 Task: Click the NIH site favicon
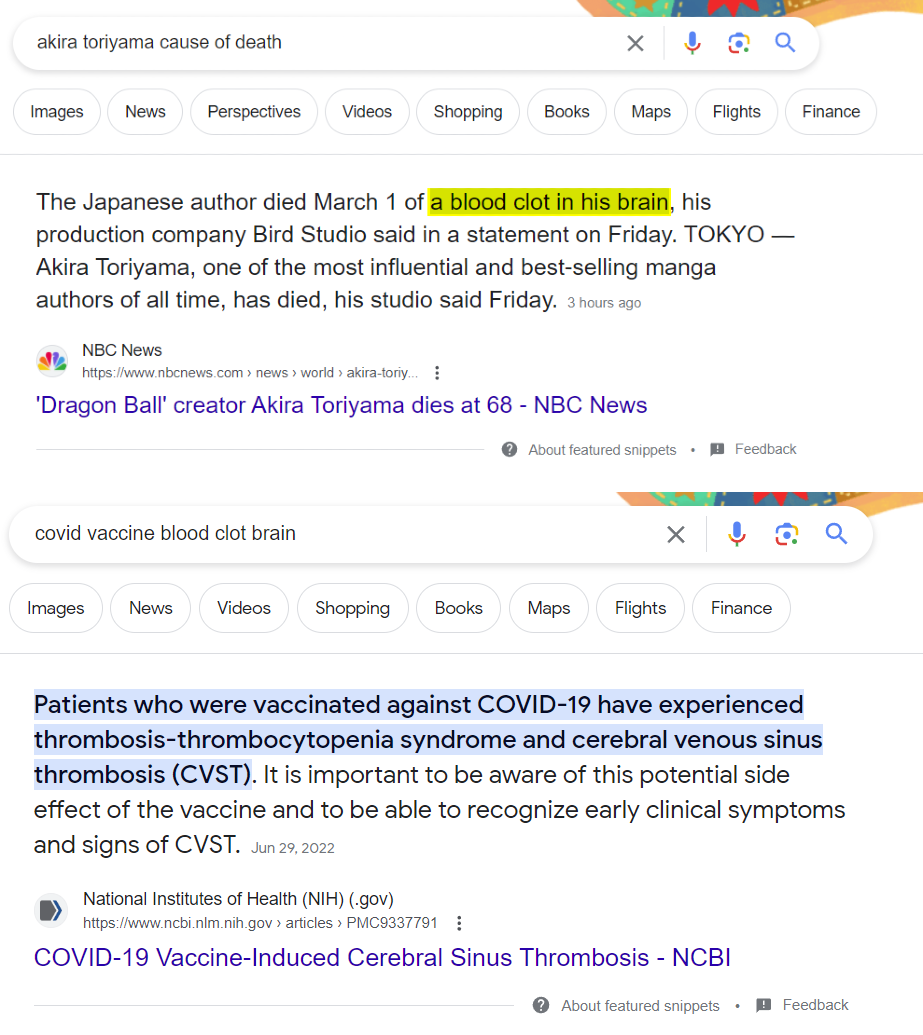point(51,911)
